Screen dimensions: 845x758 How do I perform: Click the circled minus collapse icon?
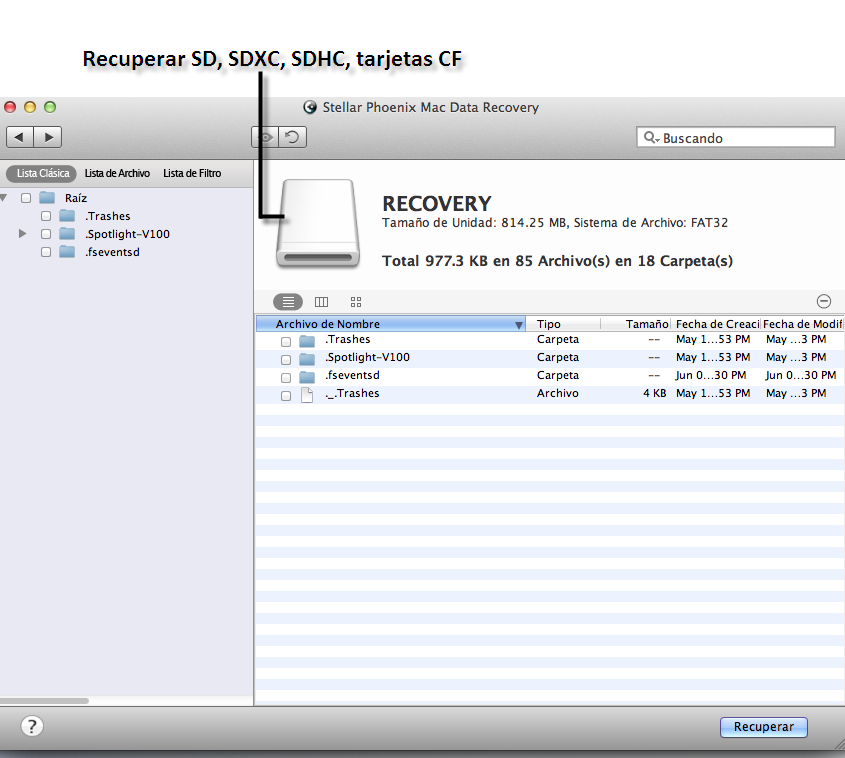[823, 301]
